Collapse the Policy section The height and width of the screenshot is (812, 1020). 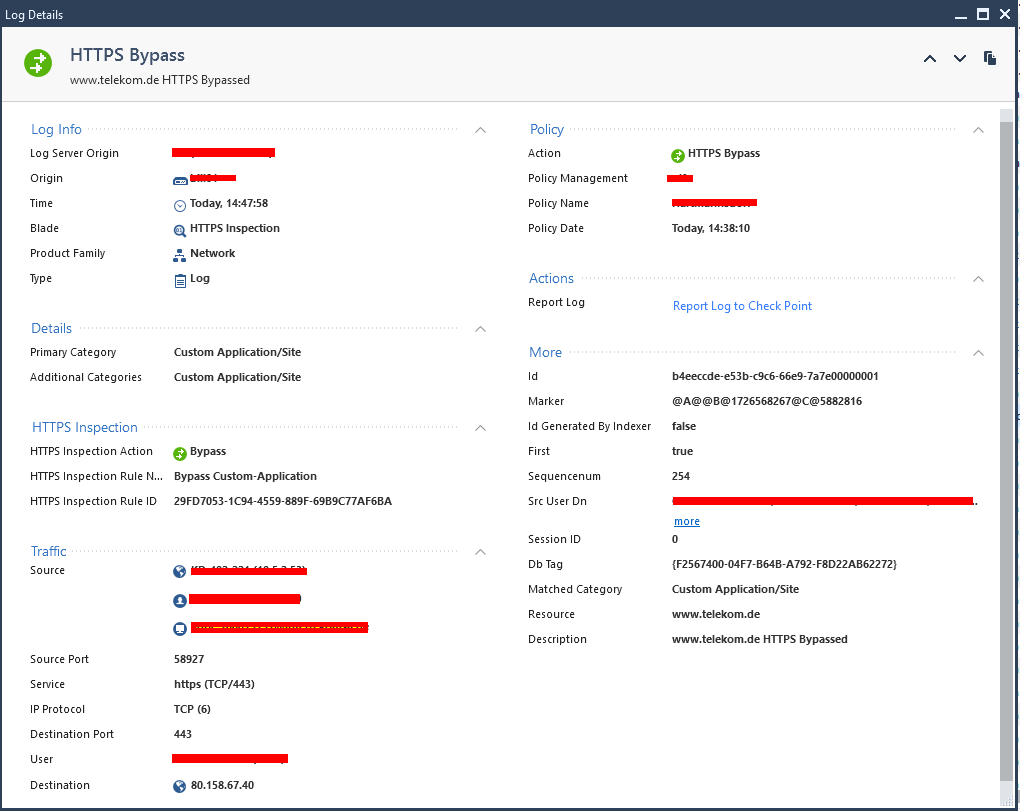pos(978,129)
